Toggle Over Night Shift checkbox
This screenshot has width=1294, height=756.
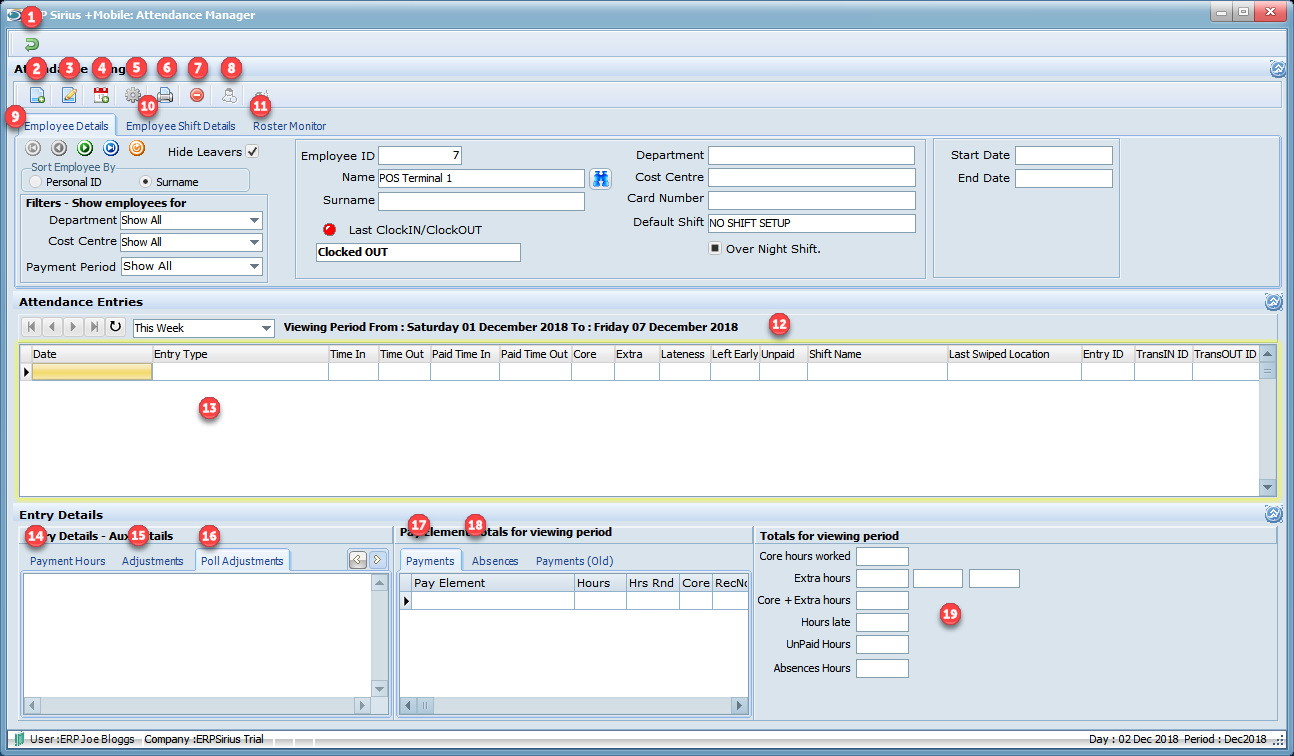coord(715,248)
